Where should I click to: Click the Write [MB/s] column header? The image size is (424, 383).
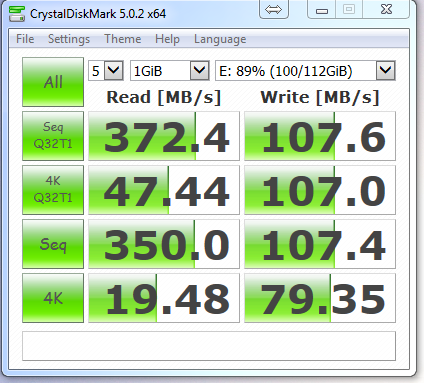(x=320, y=98)
